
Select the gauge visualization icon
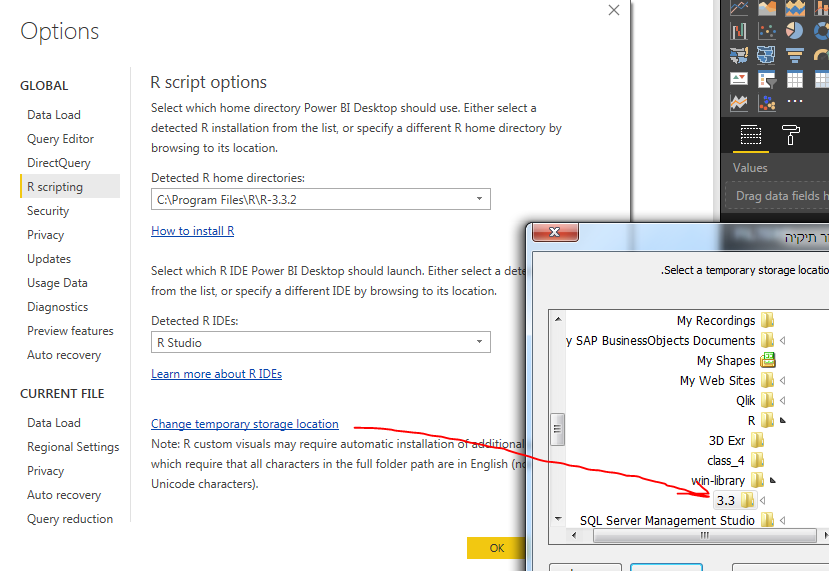point(822,55)
